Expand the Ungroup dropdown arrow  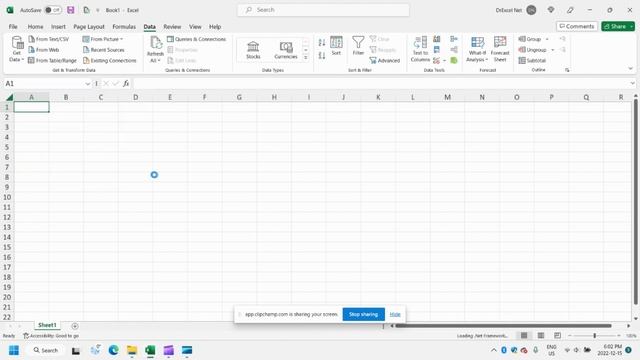[x=552, y=50]
